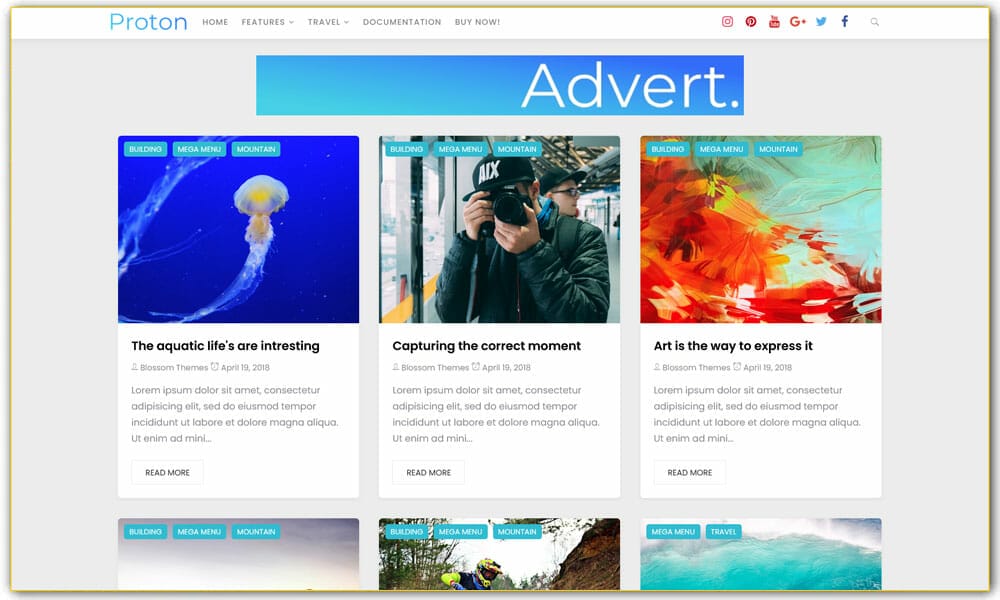Viewport: 1000px width, 600px height.
Task: Open the photographer post thumbnail
Action: 499,230
